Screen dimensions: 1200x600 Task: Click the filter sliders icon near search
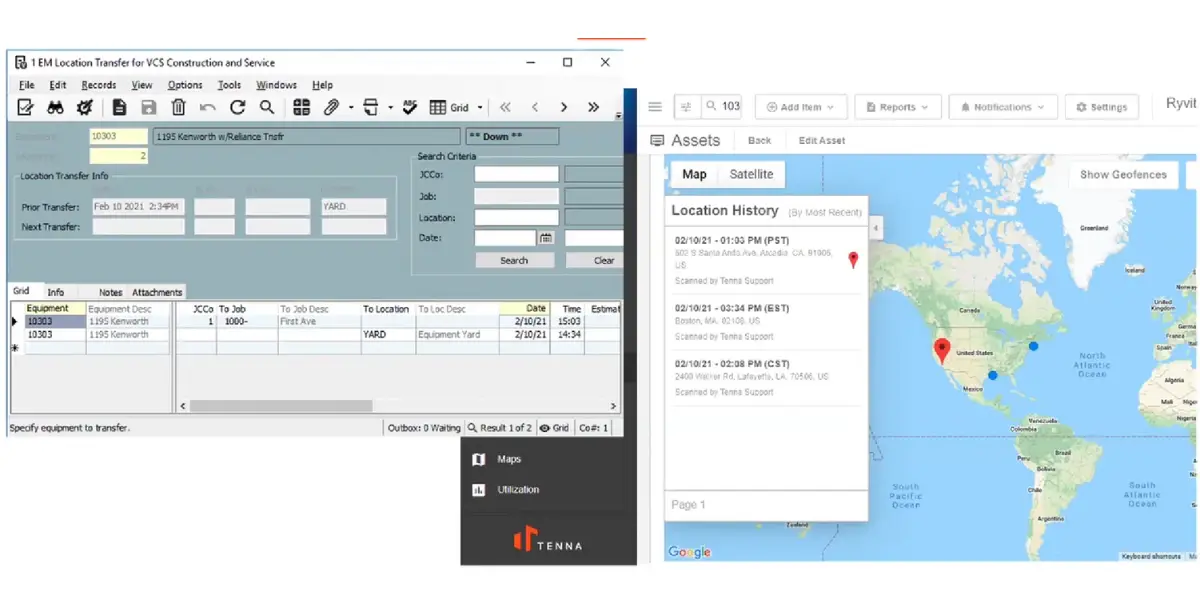tap(686, 106)
